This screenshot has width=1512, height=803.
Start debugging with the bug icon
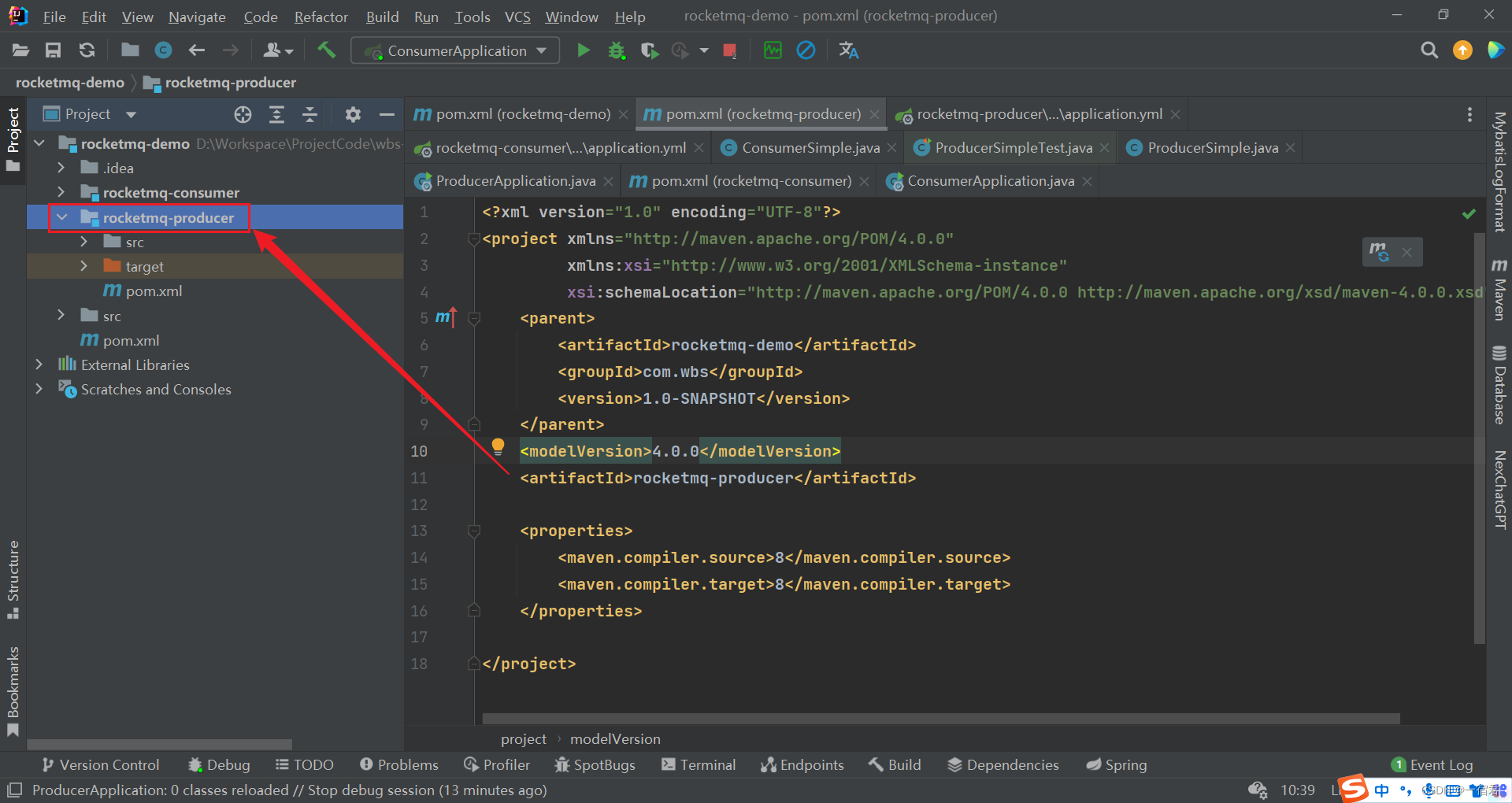click(x=617, y=50)
